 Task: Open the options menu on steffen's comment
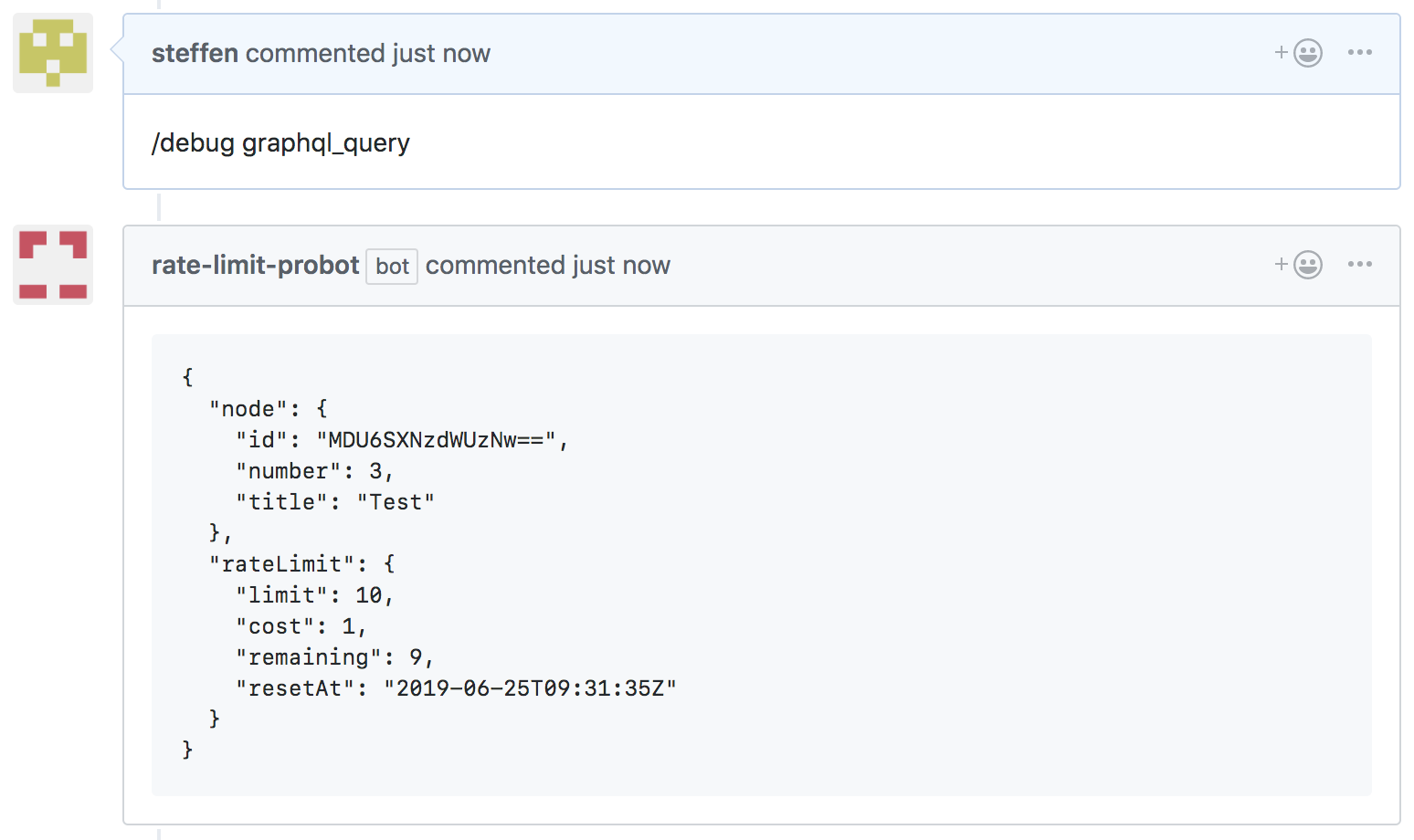point(1359,53)
